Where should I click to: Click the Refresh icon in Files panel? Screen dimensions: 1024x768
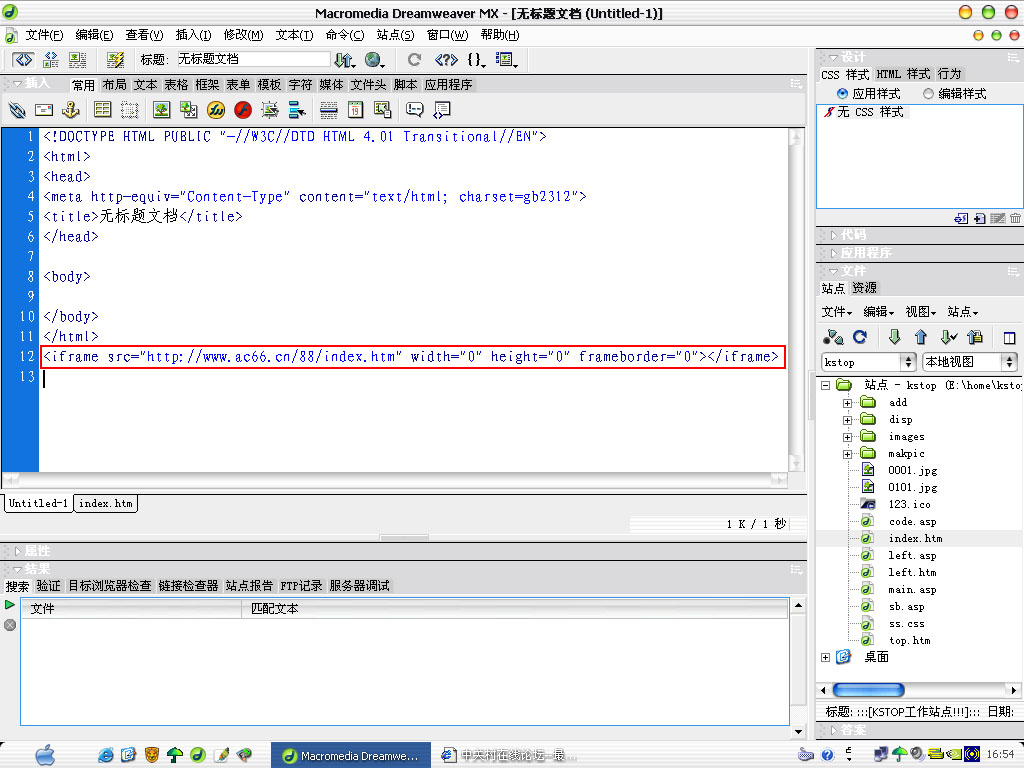point(859,337)
